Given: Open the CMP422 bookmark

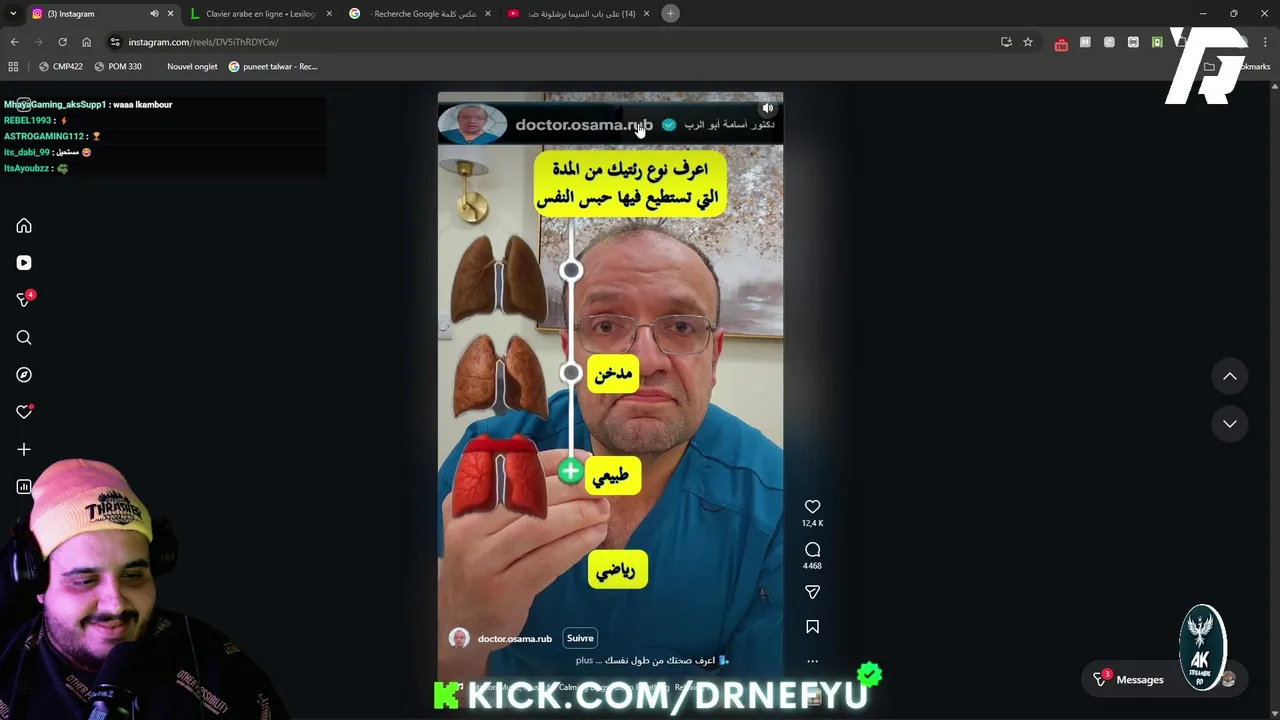Looking at the screenshot, I should [x=61, y=66].
